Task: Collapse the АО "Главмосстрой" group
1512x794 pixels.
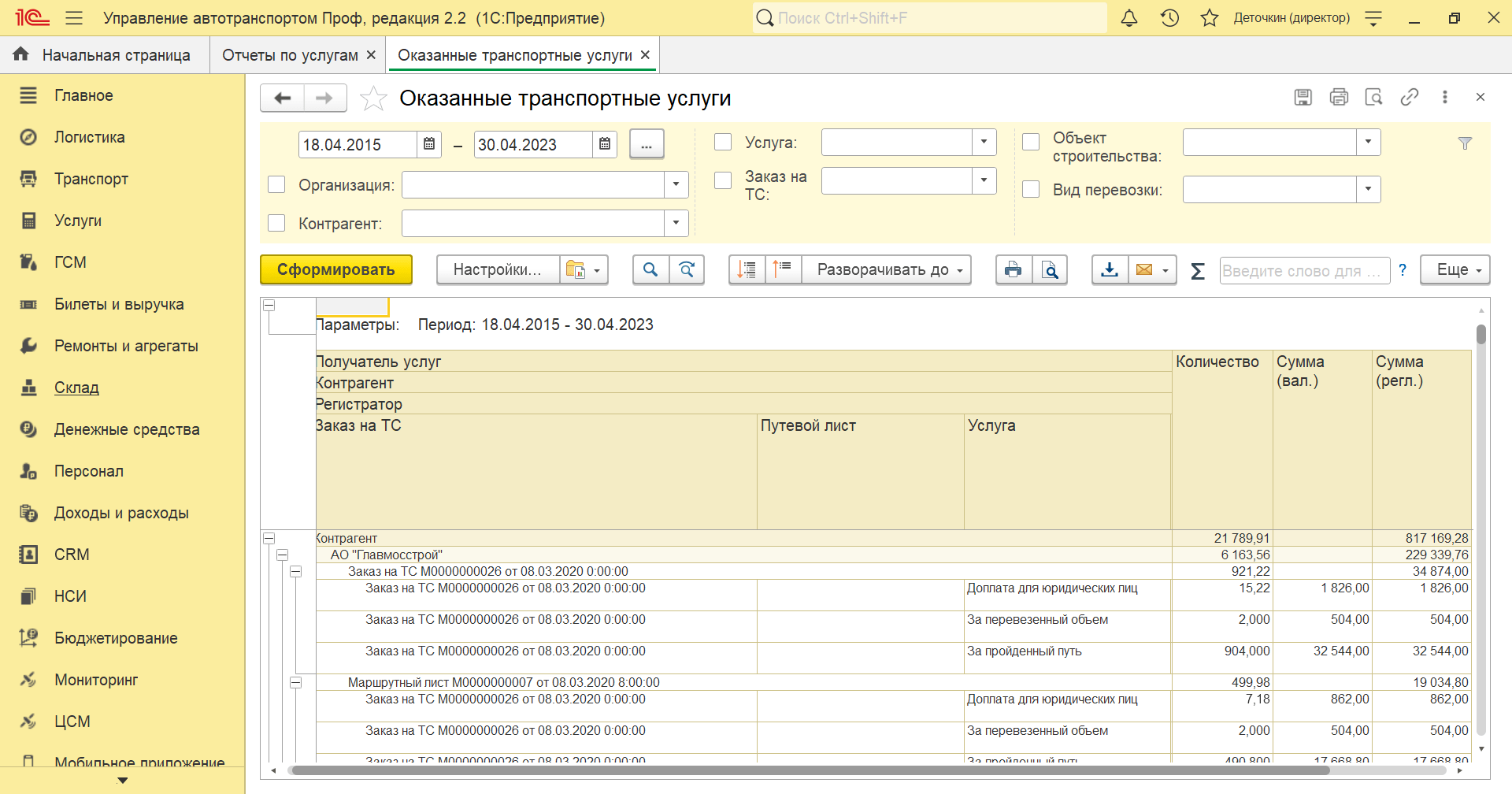Action: [x=282, y=555]
